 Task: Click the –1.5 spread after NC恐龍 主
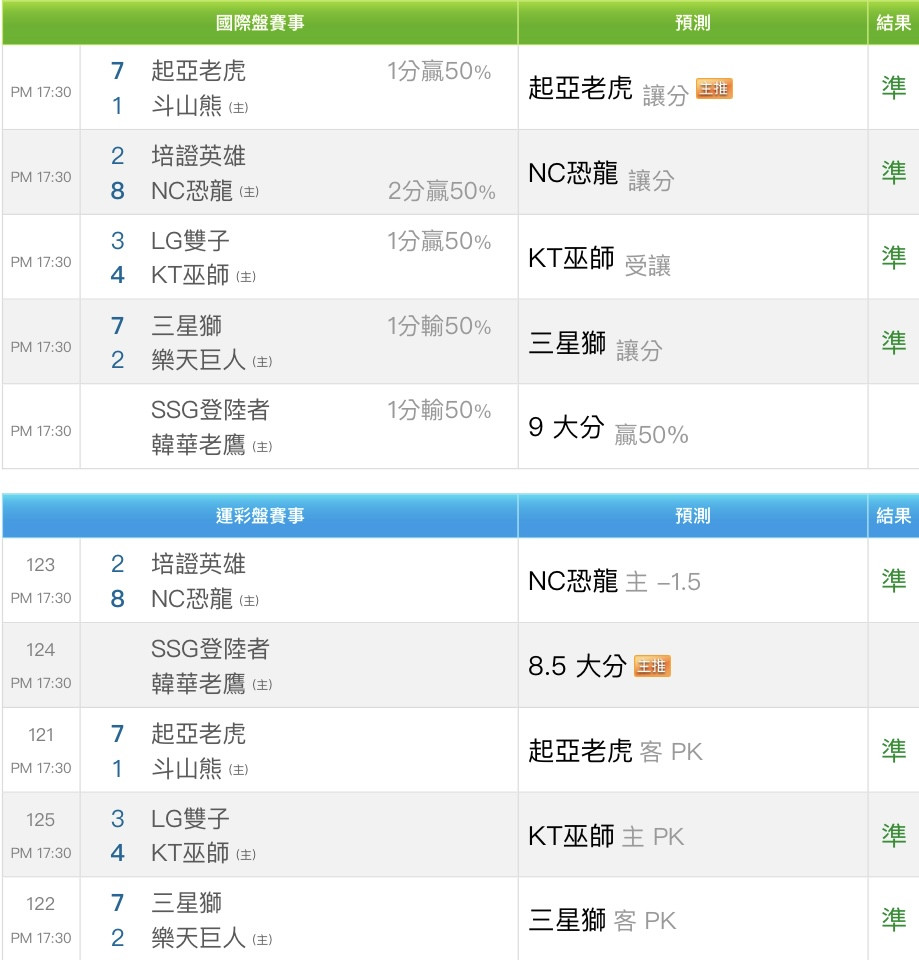[x=679, y=582]
